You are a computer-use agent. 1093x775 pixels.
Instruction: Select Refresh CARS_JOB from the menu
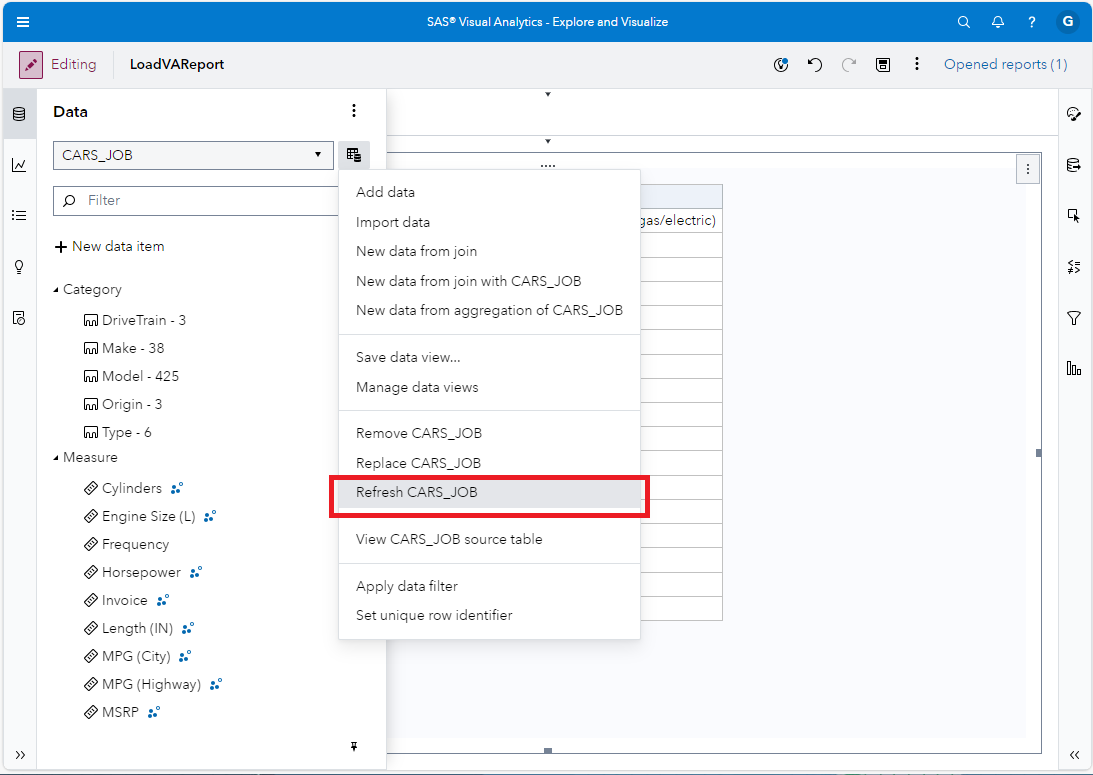[419, 493]
